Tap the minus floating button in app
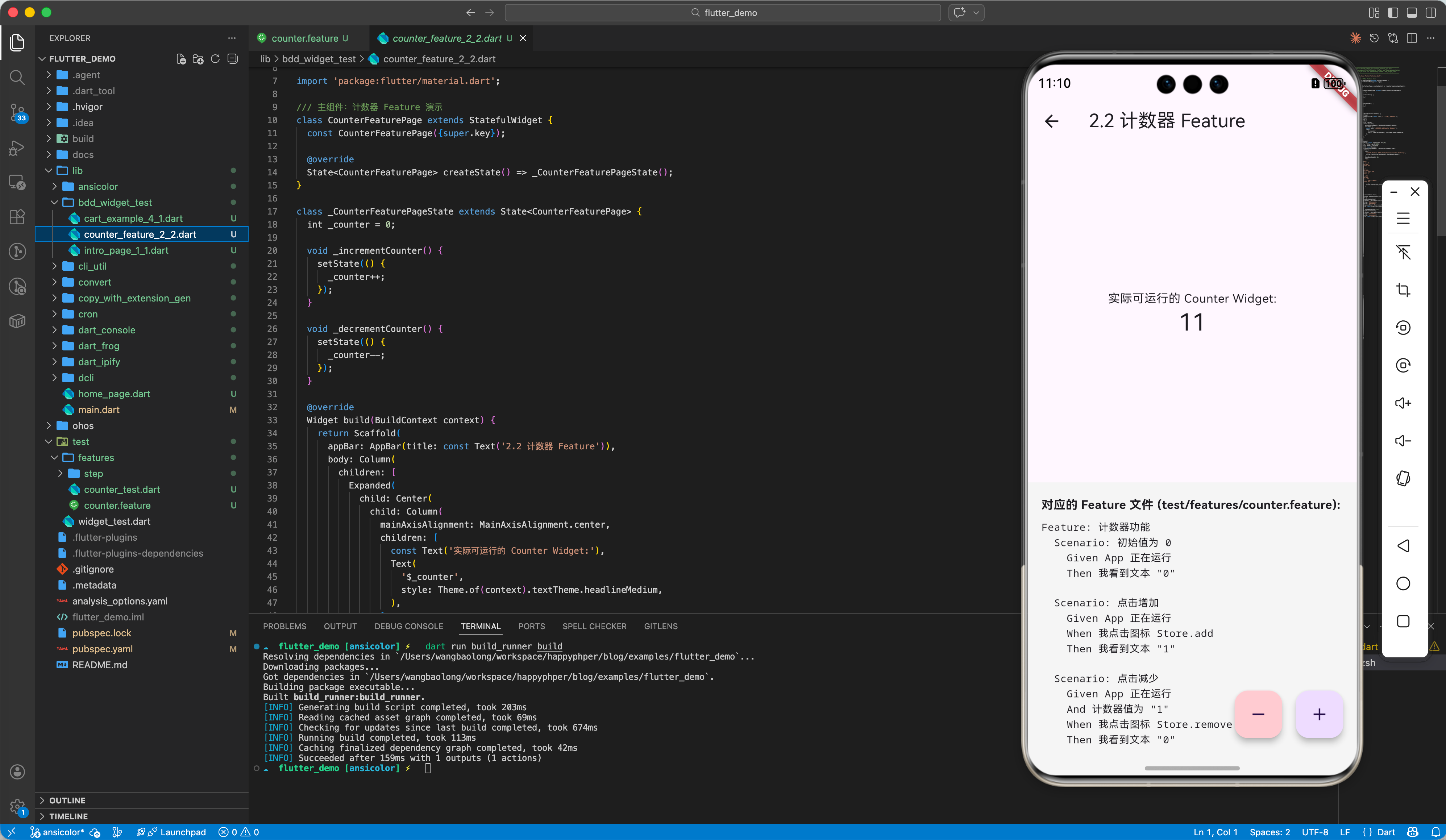The image size is (1446, 840). click(1258, 714)
